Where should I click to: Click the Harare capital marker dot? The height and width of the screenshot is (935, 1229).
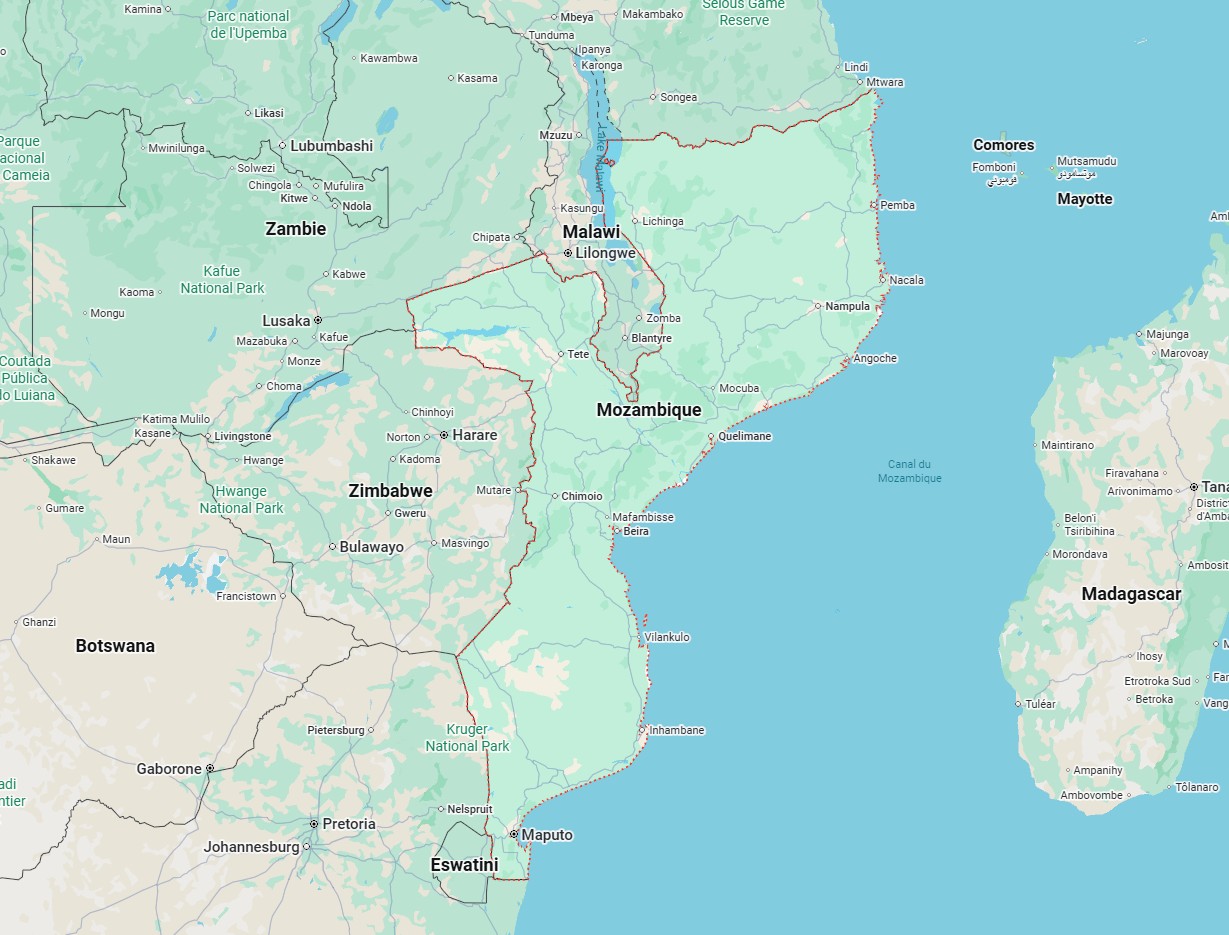point(444,435)
